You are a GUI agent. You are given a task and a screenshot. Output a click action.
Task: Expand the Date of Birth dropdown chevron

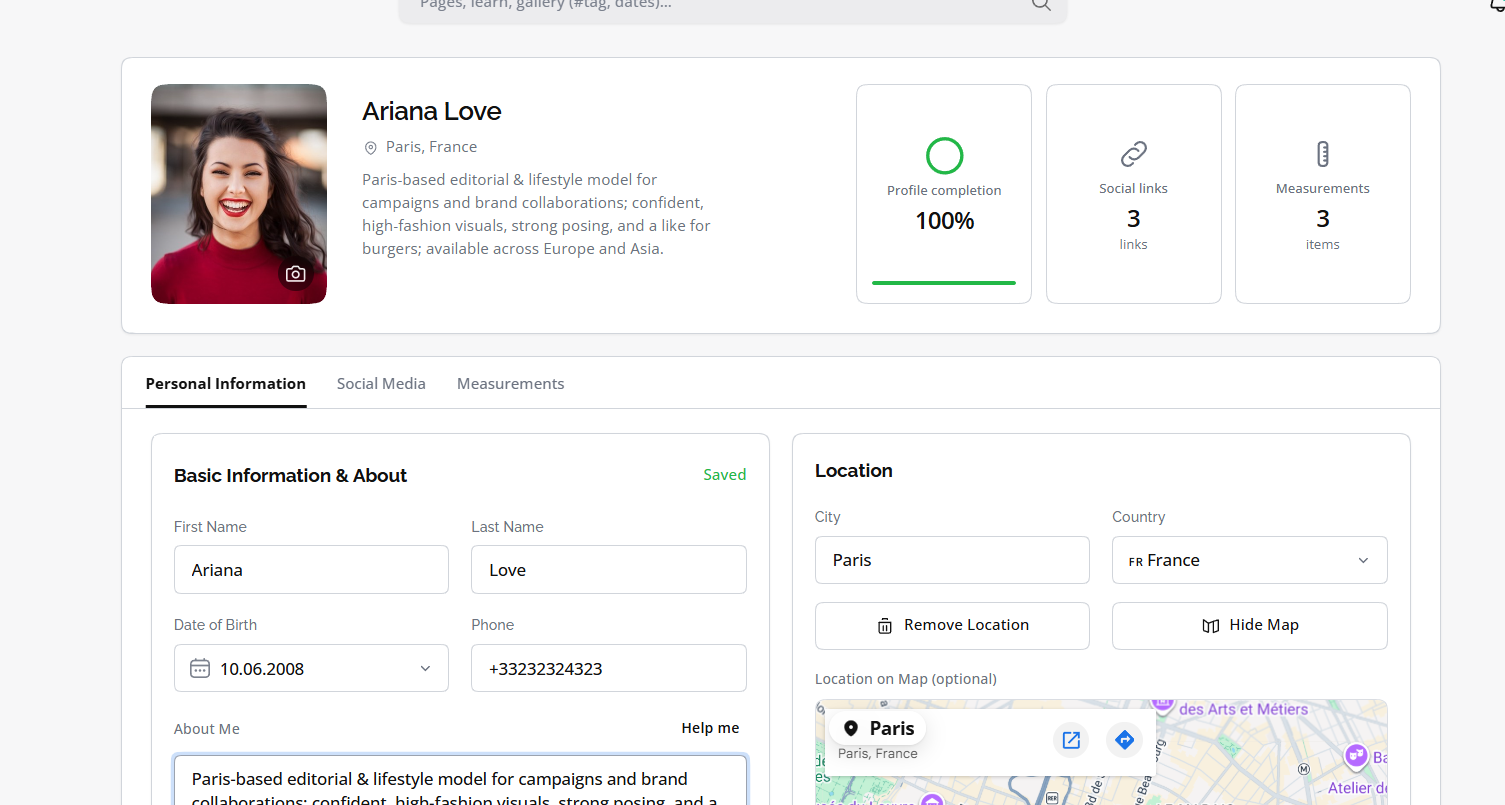425,668
